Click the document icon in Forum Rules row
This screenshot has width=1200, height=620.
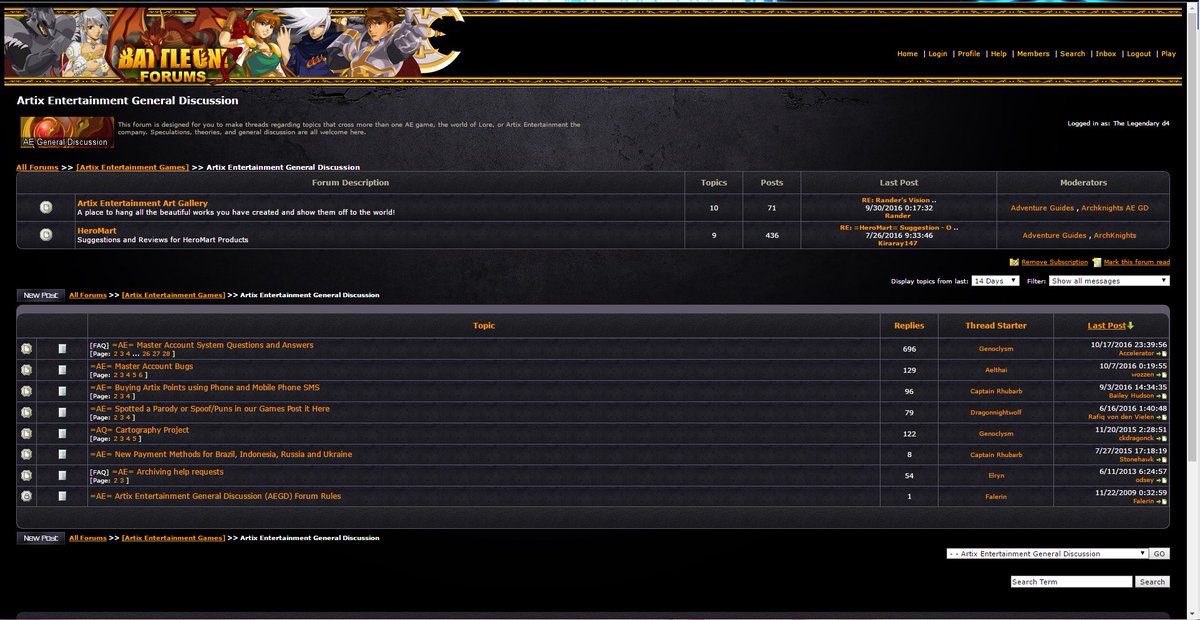62,496
